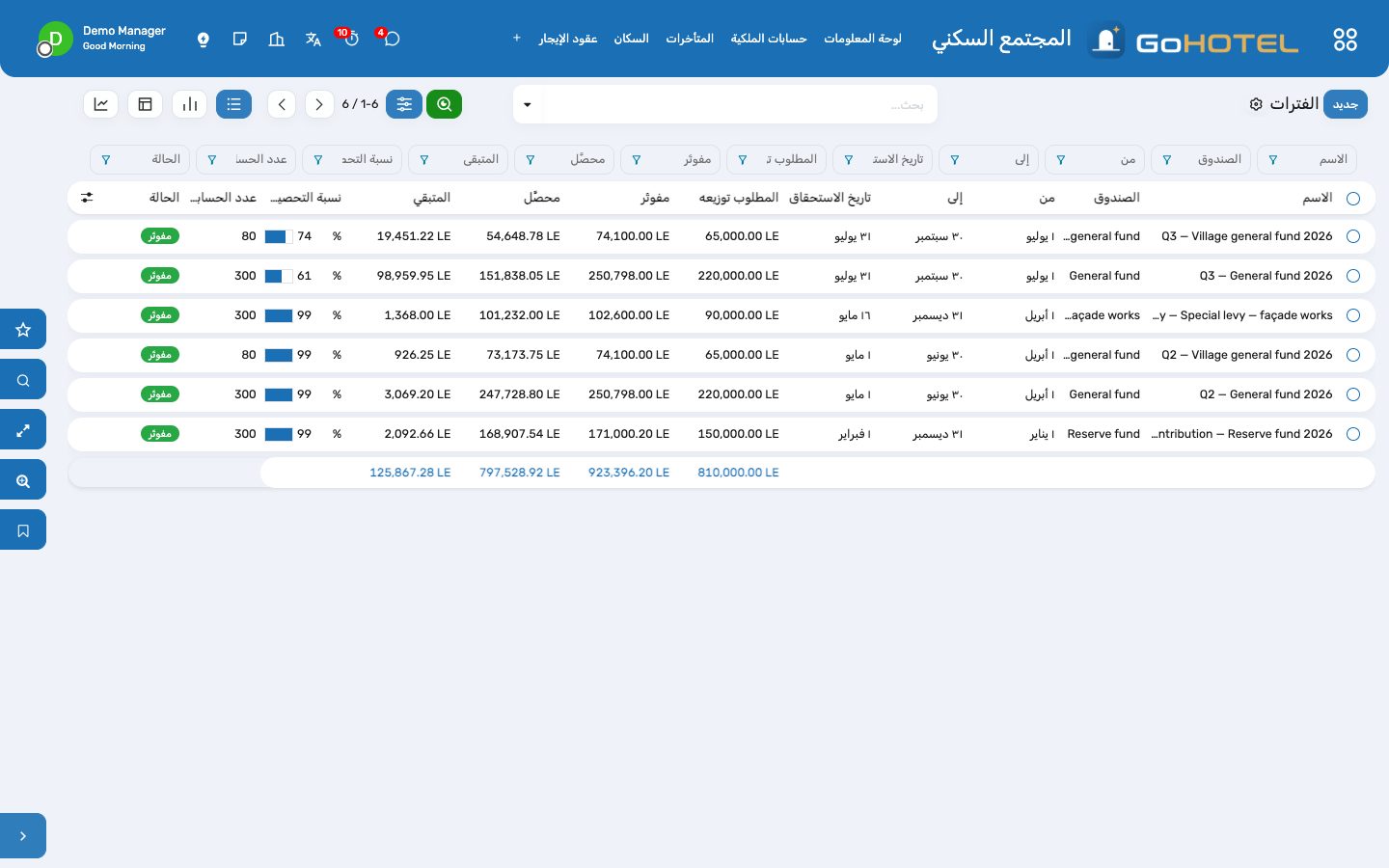Toggle the select-all circle in table header
This screenshot has width=1389, height=868.
(x=1353, y=199)
